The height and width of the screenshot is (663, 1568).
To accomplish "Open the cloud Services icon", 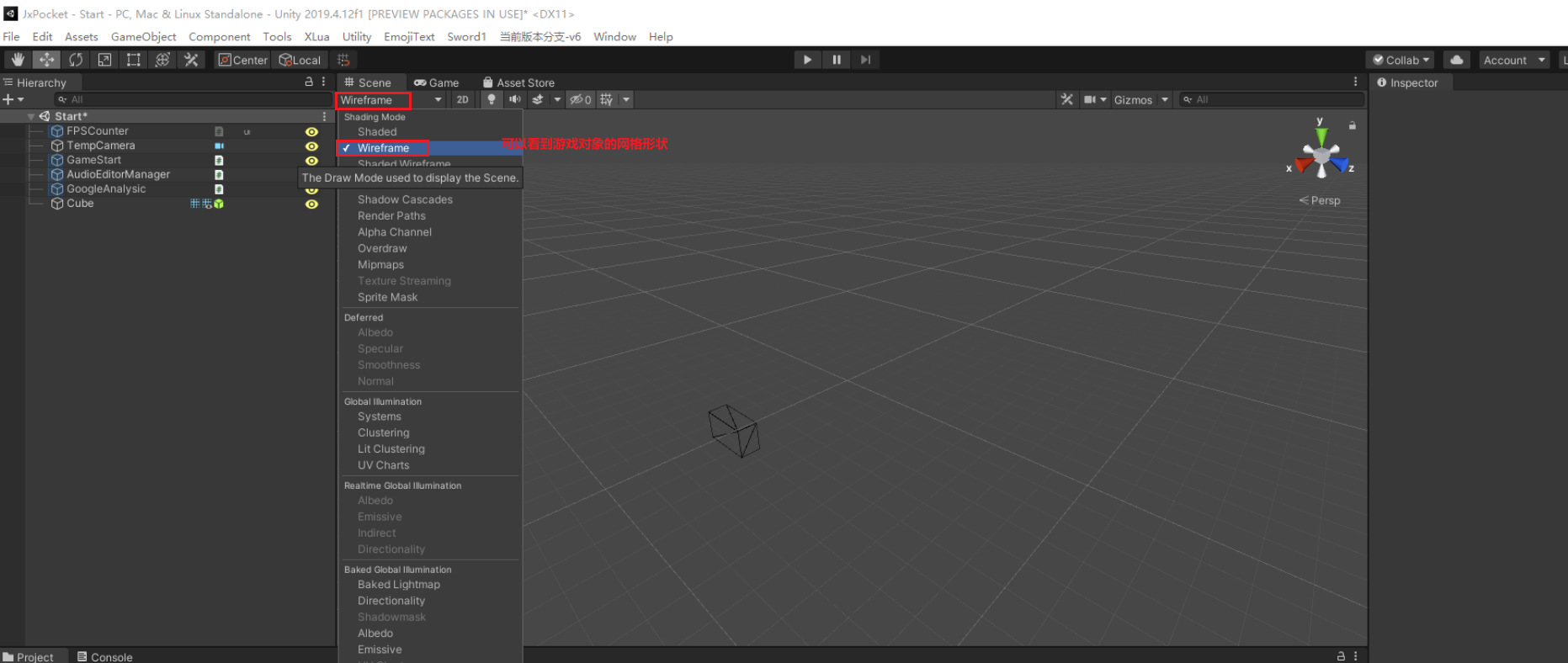I will pos(1456,60).
